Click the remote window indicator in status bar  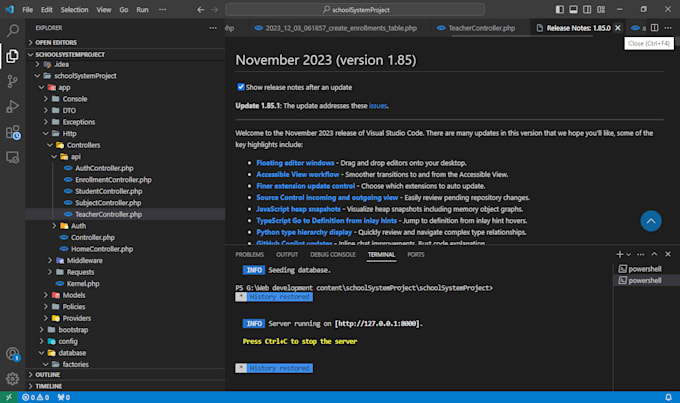(x=9, y=397)
